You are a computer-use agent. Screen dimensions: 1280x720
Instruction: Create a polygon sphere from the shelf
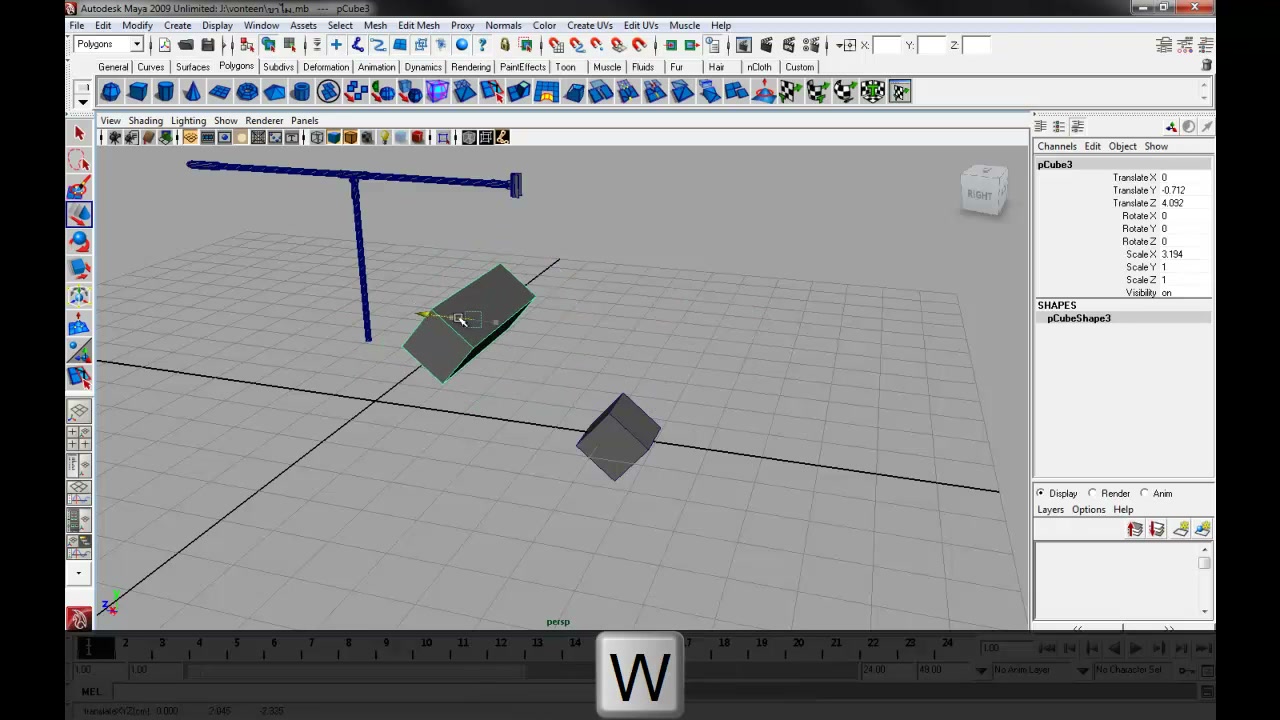point(111,92)
